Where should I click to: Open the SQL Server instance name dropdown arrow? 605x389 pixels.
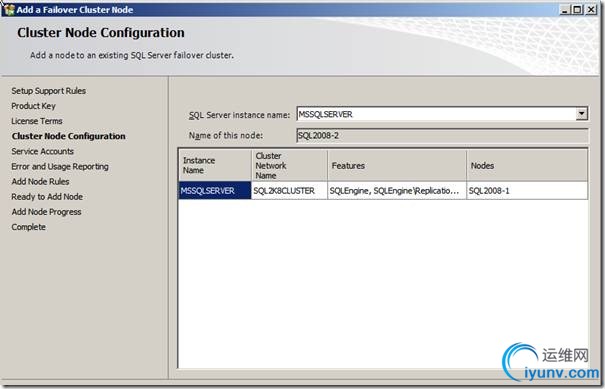tap(581, 114)
